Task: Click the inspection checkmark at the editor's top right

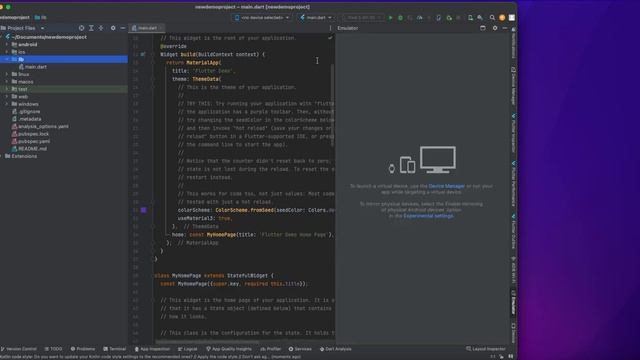Action: pyautogui.click(x=330, y=38)
